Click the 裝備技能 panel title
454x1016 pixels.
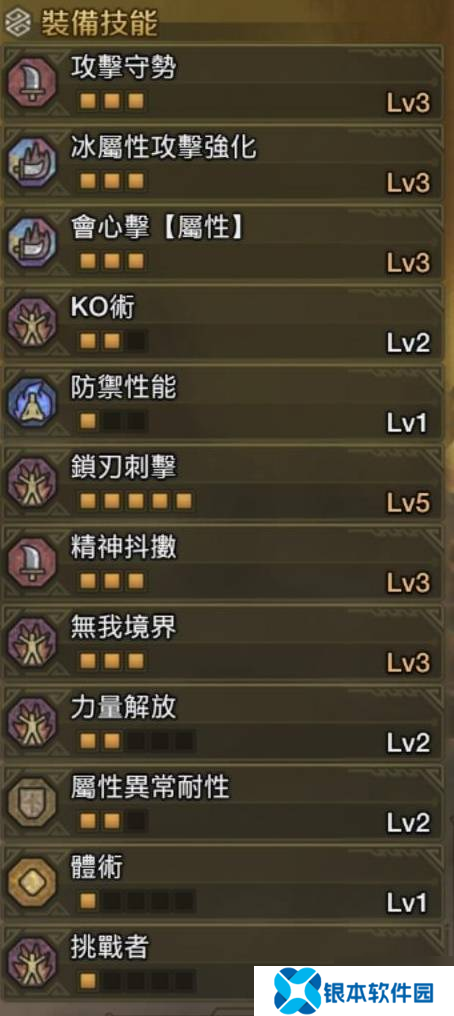(99, 25)
